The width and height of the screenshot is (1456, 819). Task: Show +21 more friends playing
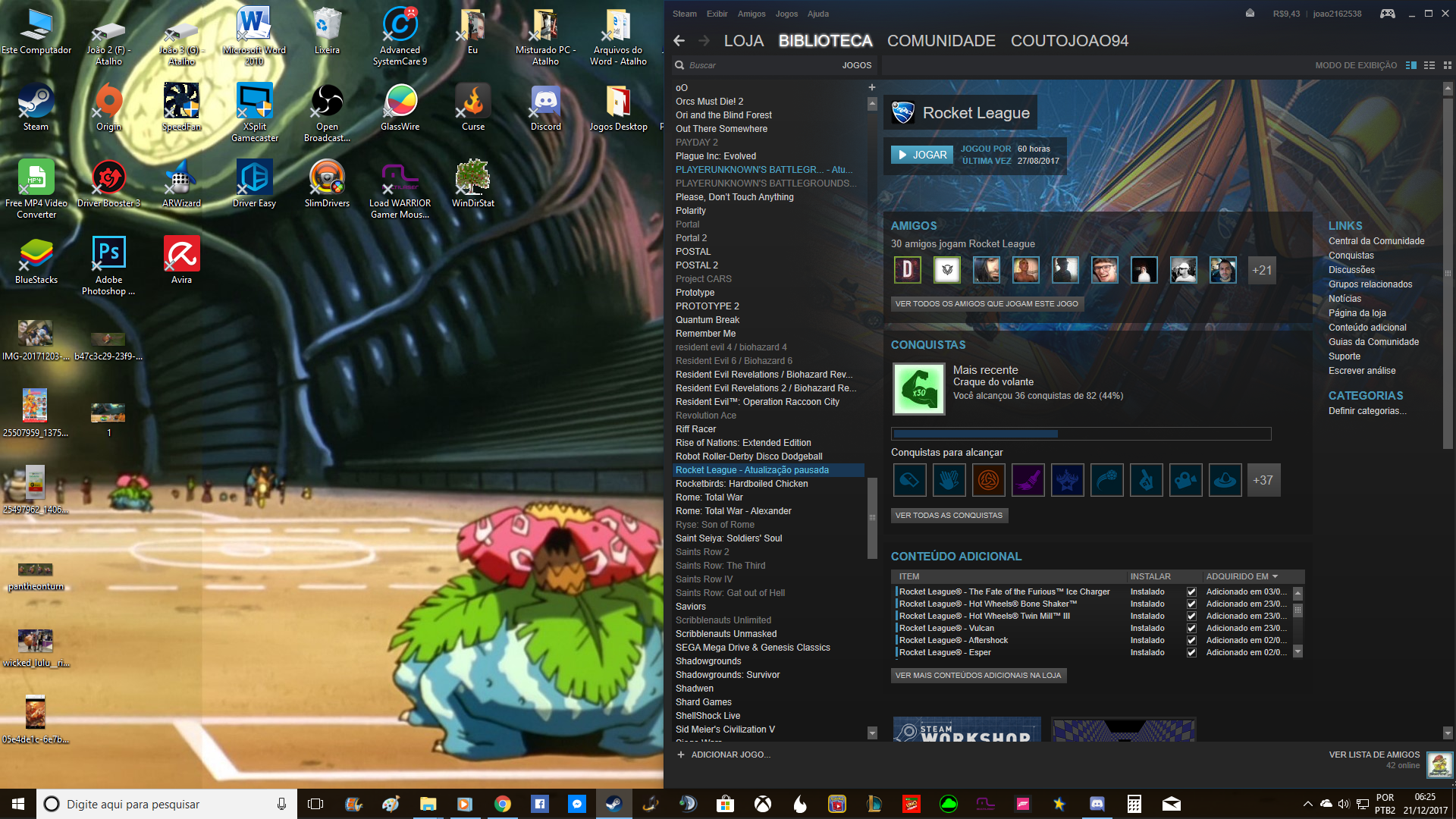point(1262,270)
